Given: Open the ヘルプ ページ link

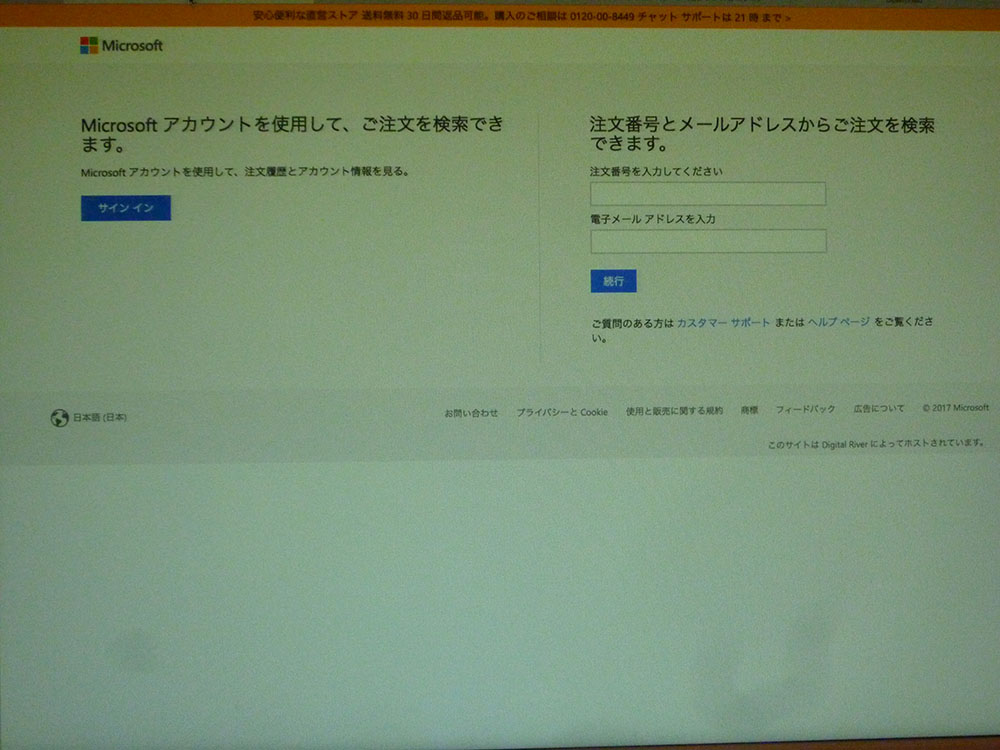Looking at the screenshot, I should click(x=839, y=322).
